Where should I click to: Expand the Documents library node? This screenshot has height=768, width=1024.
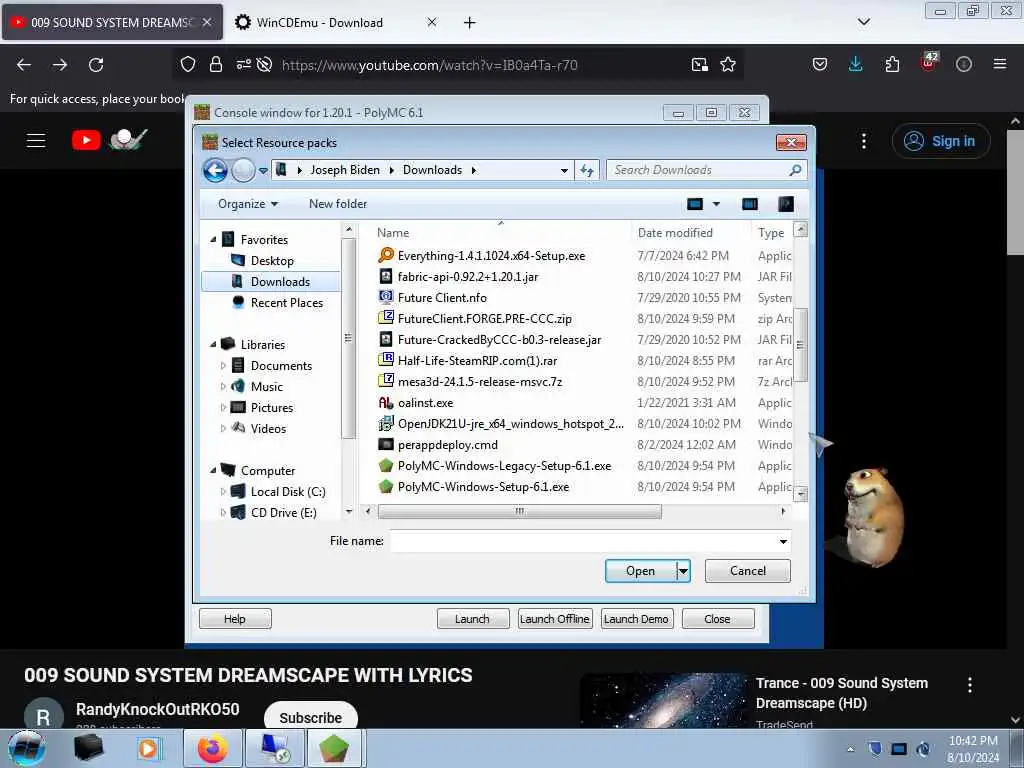tap(223, 366)
